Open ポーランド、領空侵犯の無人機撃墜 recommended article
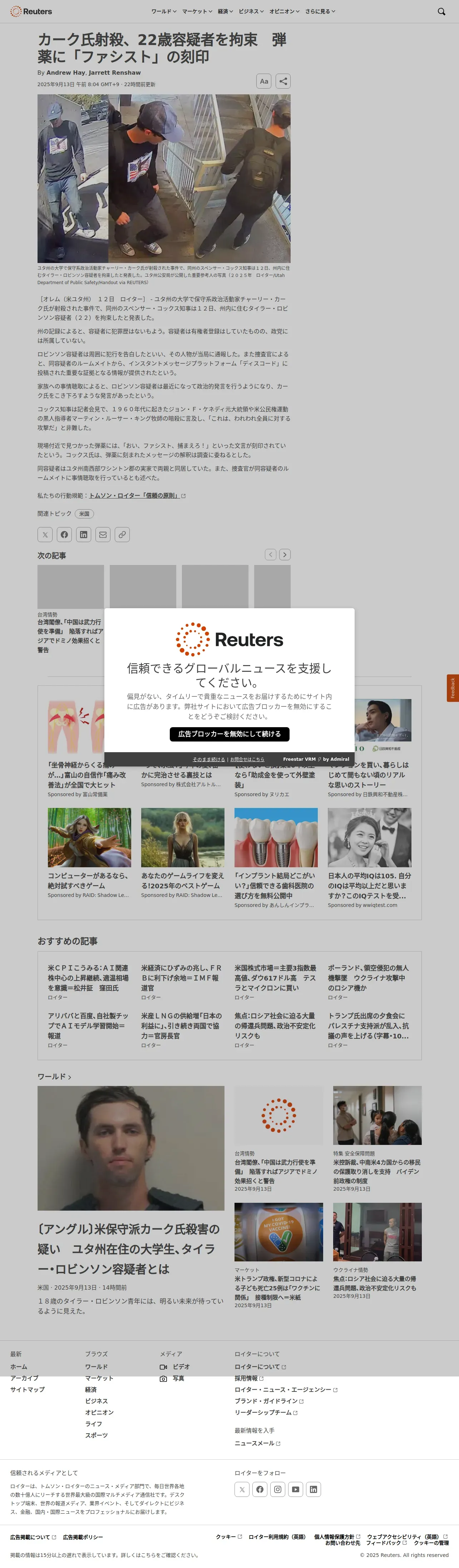459x1568 pixels. [x=368, y=978]
